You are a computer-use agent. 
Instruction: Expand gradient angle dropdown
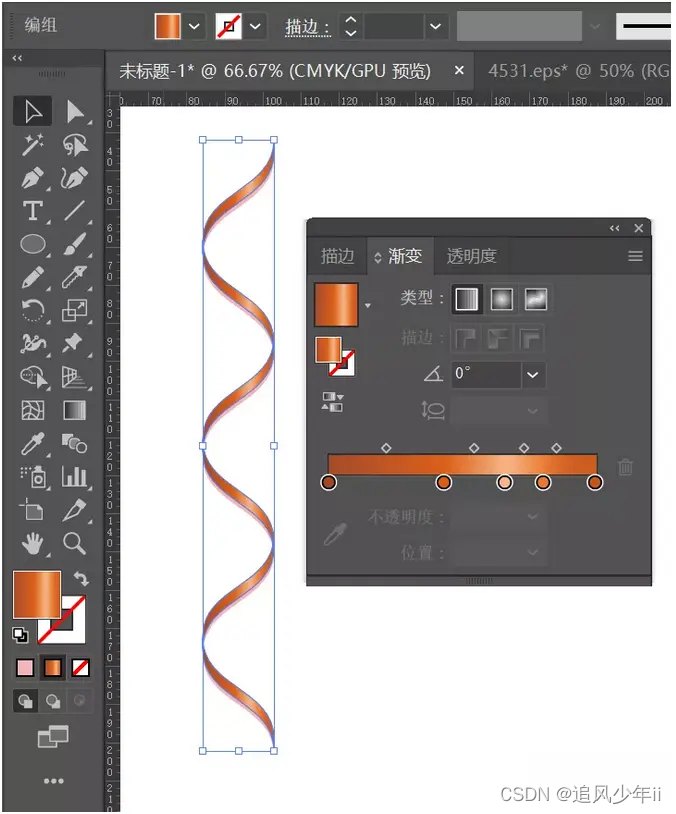coord(533,374)
